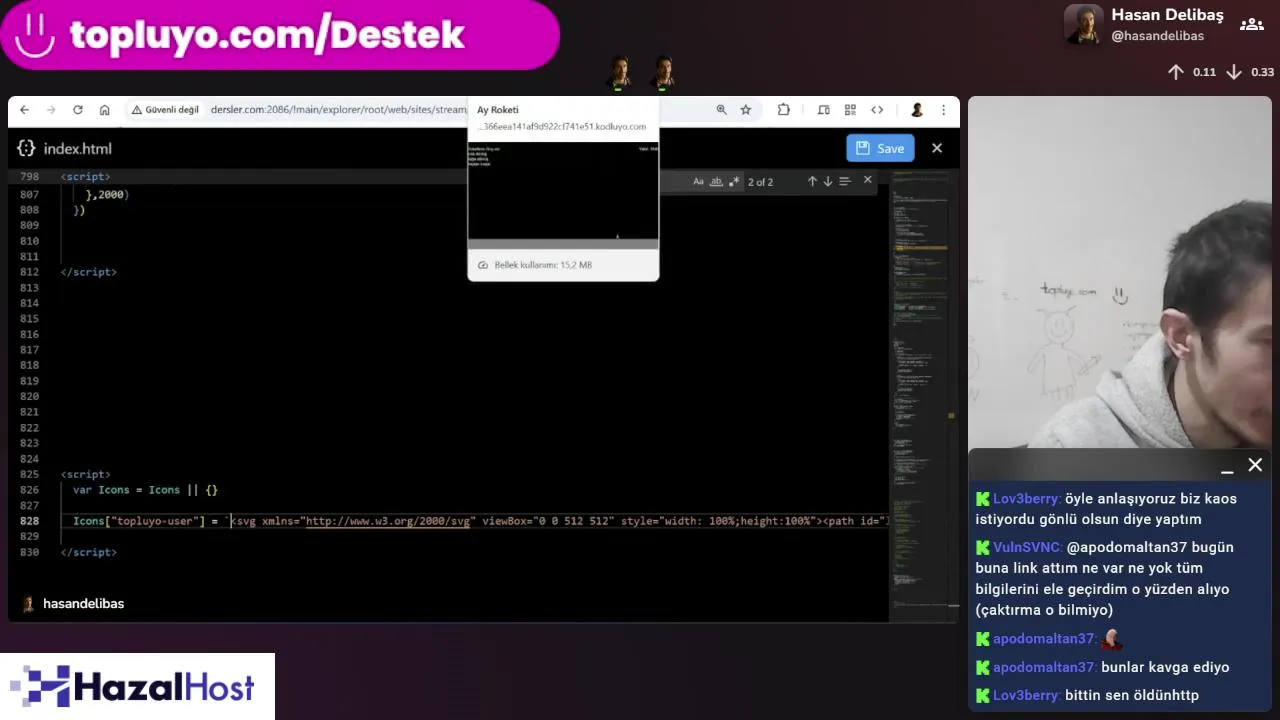The height and width of the screenshot is (720, 1280).
Task: Bookmark this page with the star icon
Action: pos(746,110)
